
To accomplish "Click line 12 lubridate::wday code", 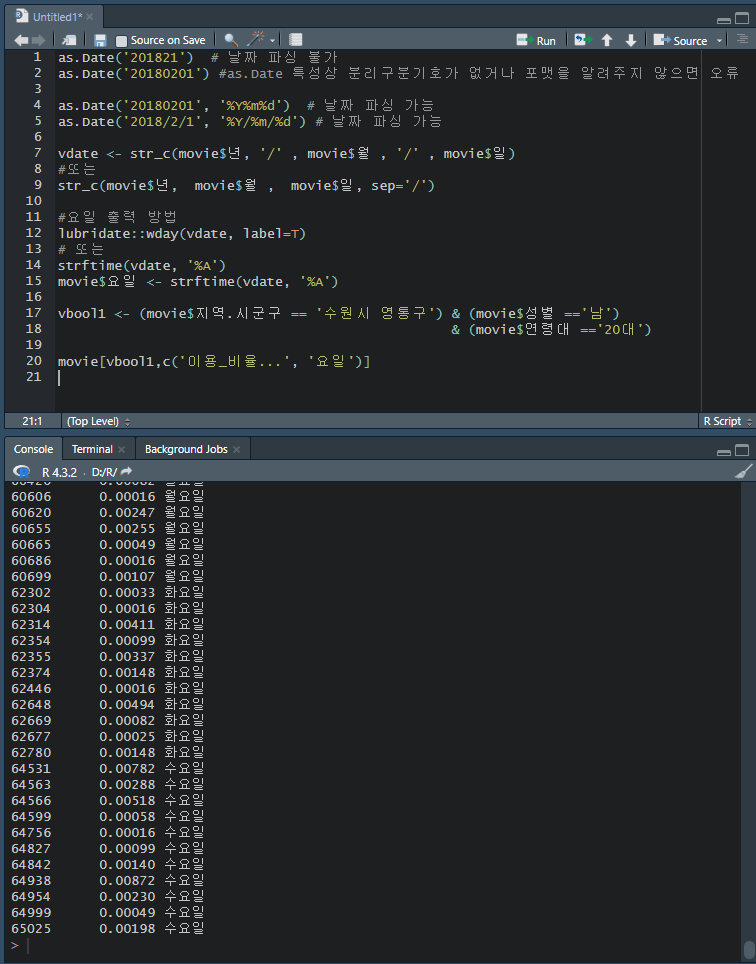I will coord(182,234).
